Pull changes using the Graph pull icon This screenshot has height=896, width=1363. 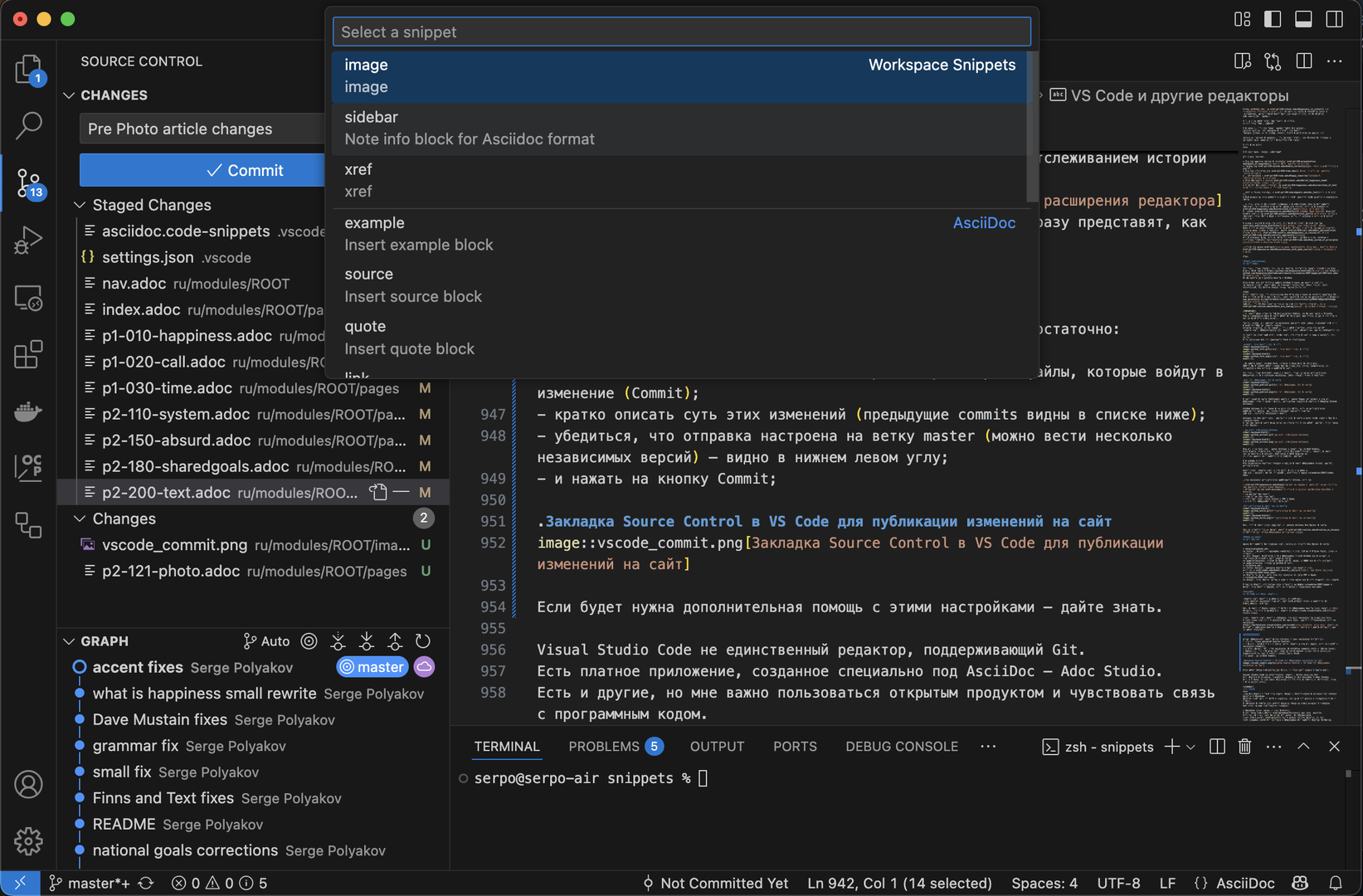point(366,640)
